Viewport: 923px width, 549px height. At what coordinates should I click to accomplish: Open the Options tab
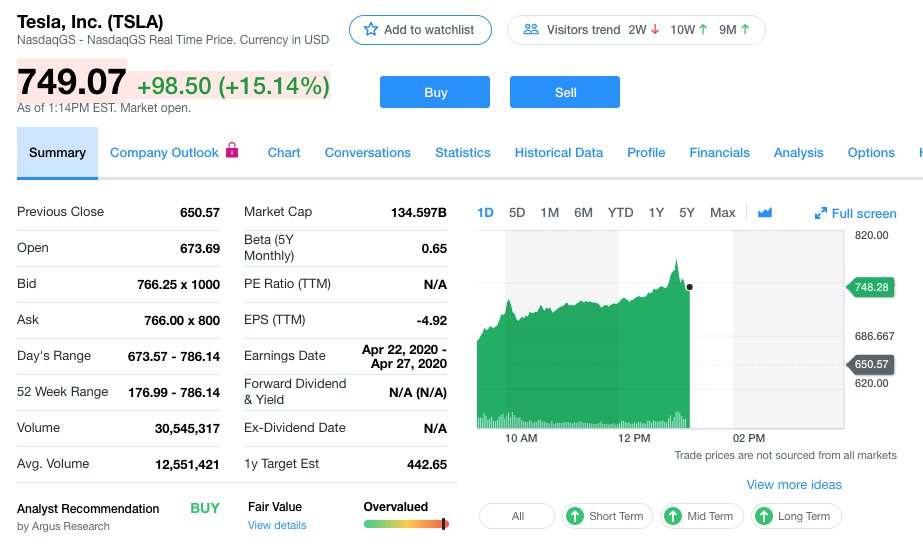tap(871, 152)
